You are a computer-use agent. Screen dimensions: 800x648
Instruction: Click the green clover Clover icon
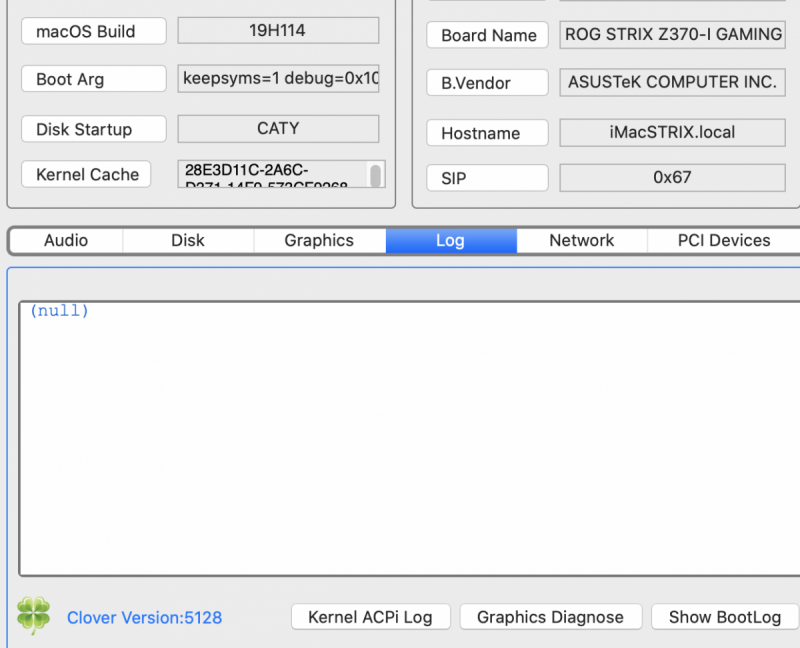33,617
